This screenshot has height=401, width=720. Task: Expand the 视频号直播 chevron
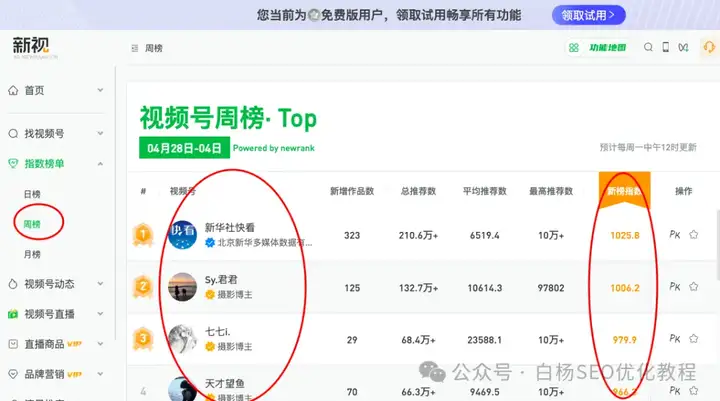click(100, 314)
